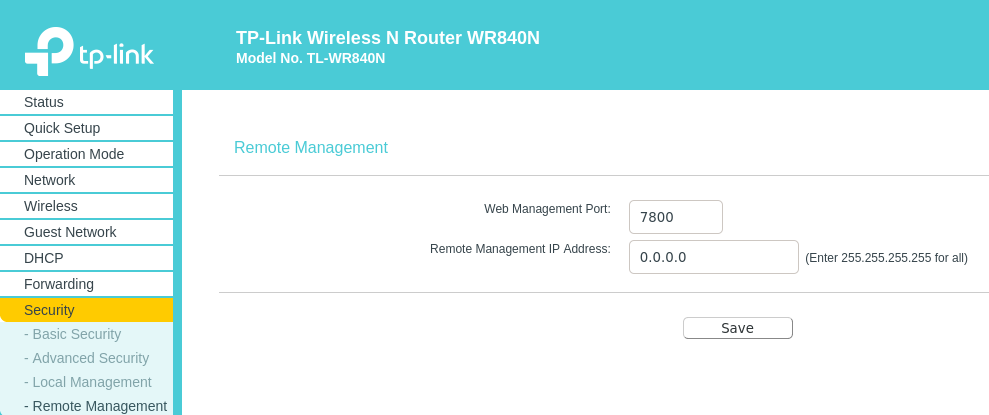Go to Basic Security submenu
Image resolution: width=989 pixels, height=415 pixels.
click(73, 334)
